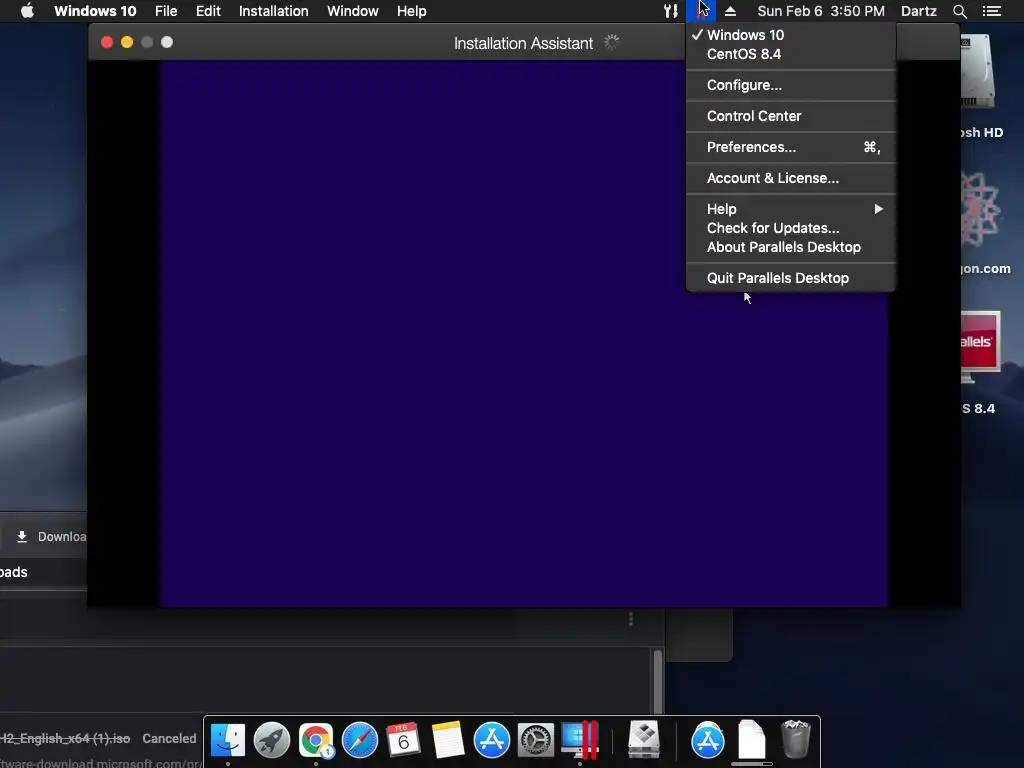Minimize the Installation Assistant window
The image size is (1024, 768).
pos(127,42)
